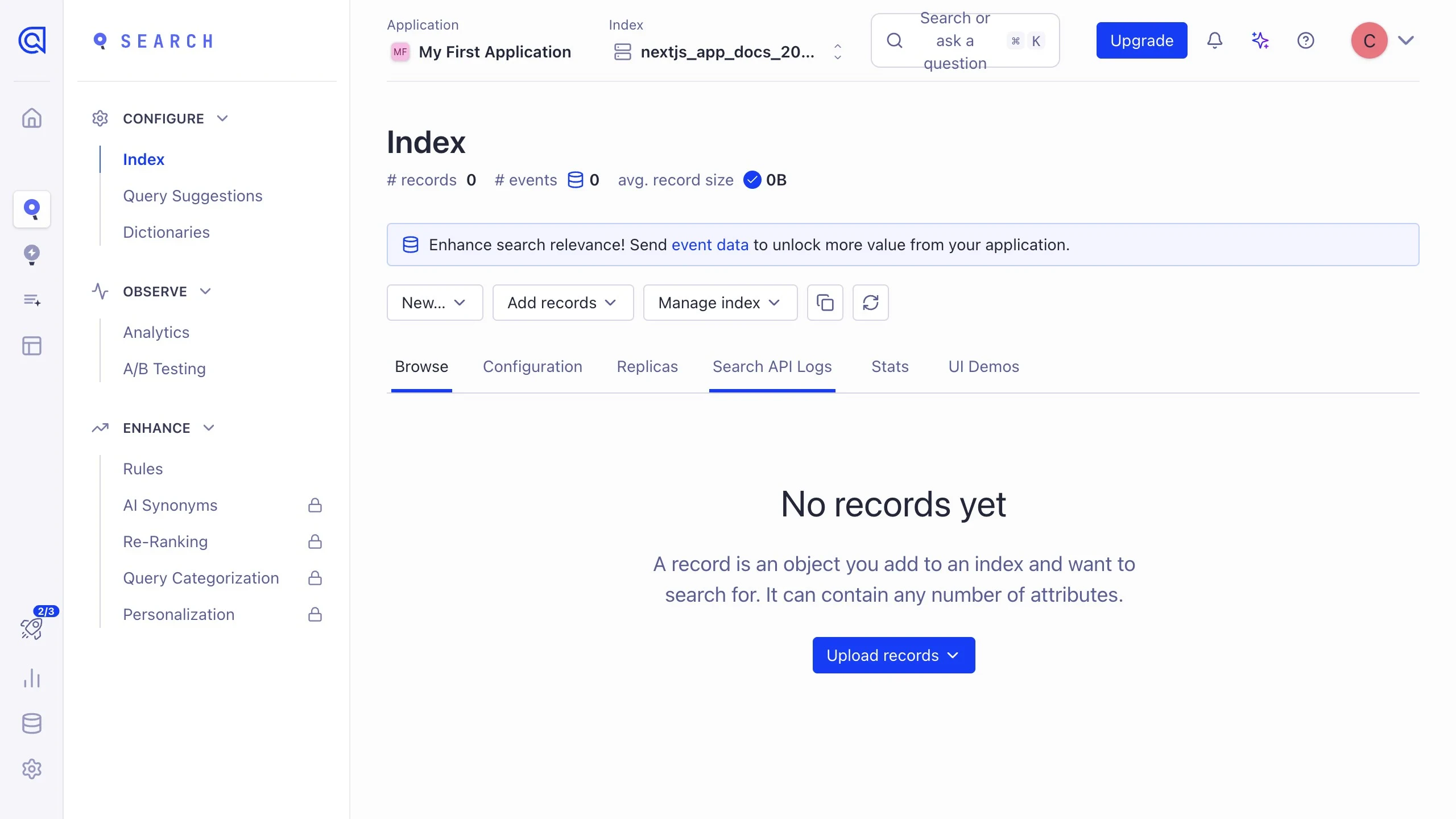The image size is (1456, 819).
Task: Click the Algolia logo icon
Action: click(32, 40)
